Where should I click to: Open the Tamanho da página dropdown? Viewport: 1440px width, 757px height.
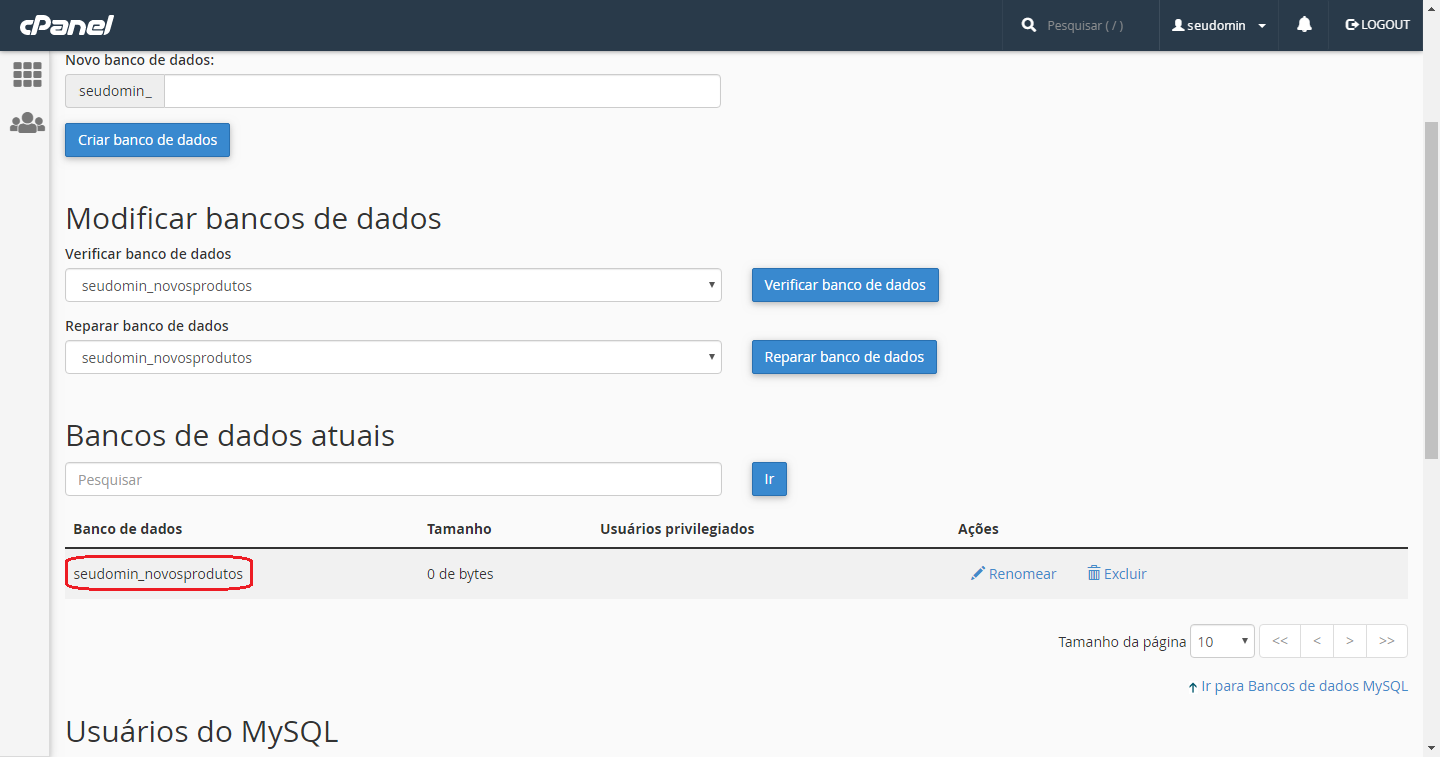[1222, 641]
